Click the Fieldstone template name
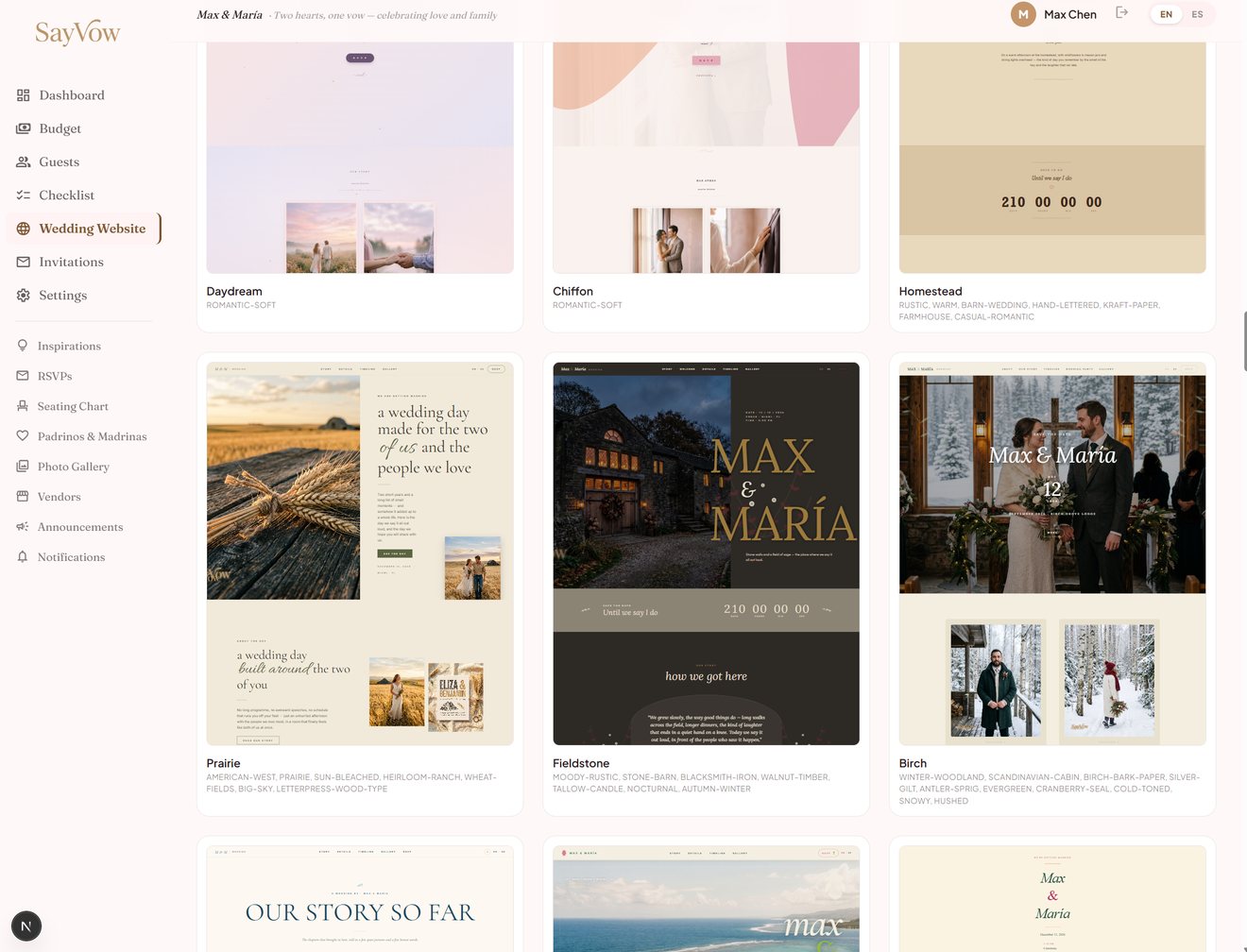Image resolution: width=1247 pixels, height=952 pixels. click(x=581, y=764)
